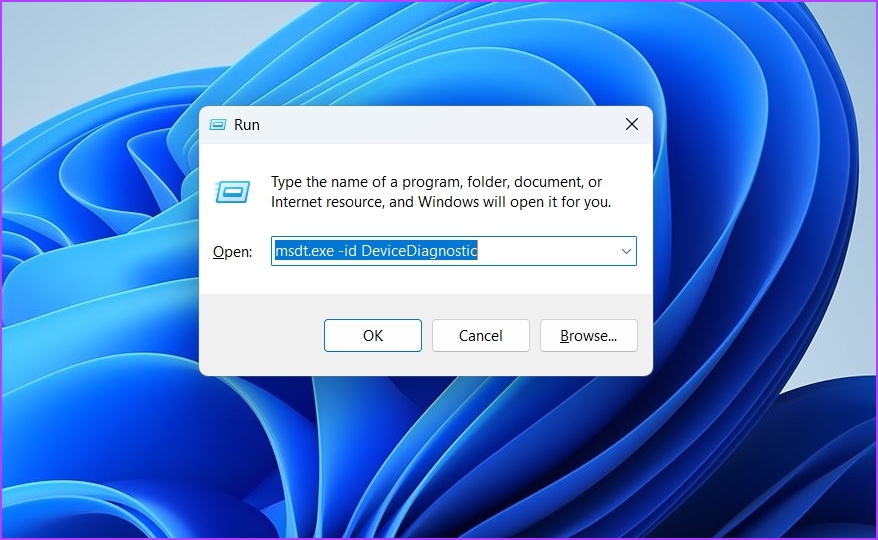878x540 pixels.
Task: Click the Run title text
Action: (246, 124)
